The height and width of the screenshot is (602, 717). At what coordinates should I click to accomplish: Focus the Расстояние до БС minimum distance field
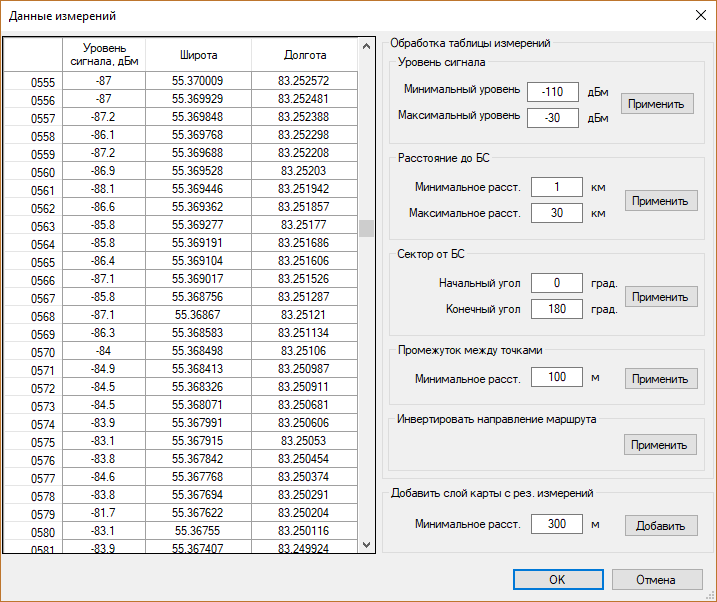coord(557,187)
